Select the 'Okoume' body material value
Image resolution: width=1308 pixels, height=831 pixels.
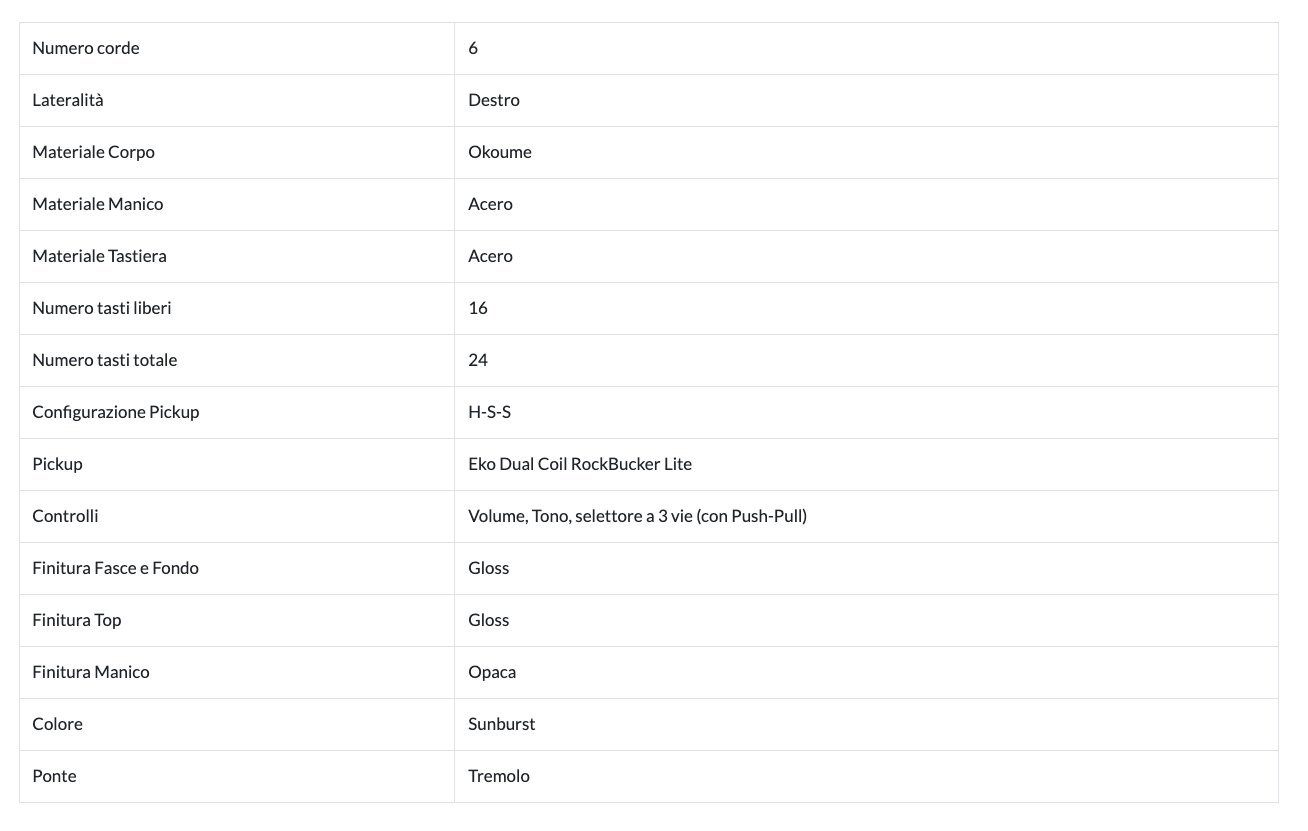click(500, 152)
